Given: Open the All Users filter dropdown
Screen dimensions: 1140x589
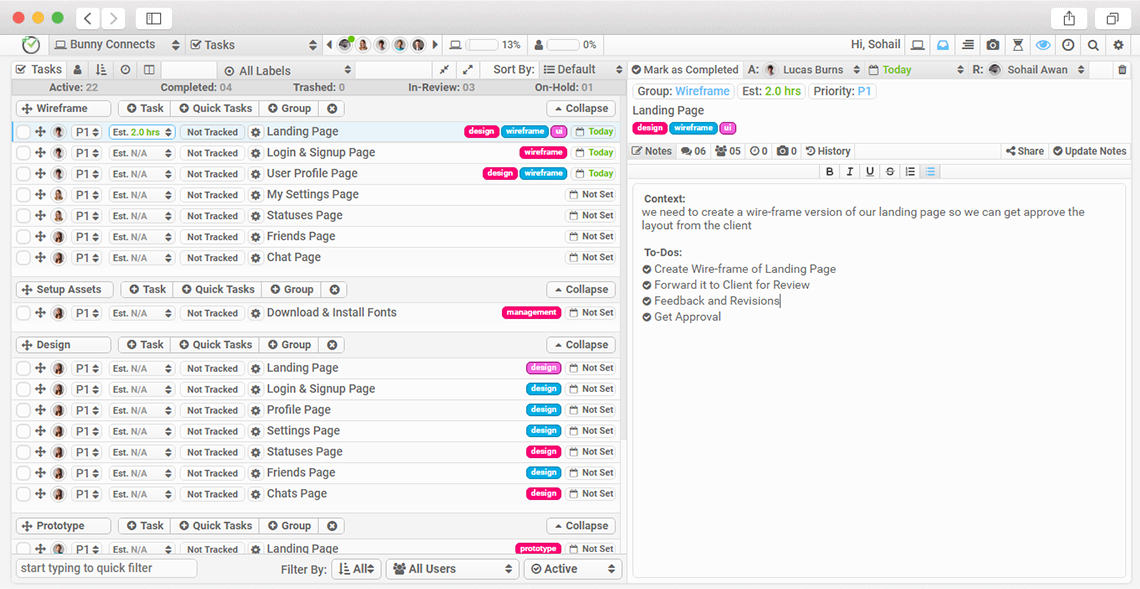Looking at the screenshot, I should coord(452,569).
